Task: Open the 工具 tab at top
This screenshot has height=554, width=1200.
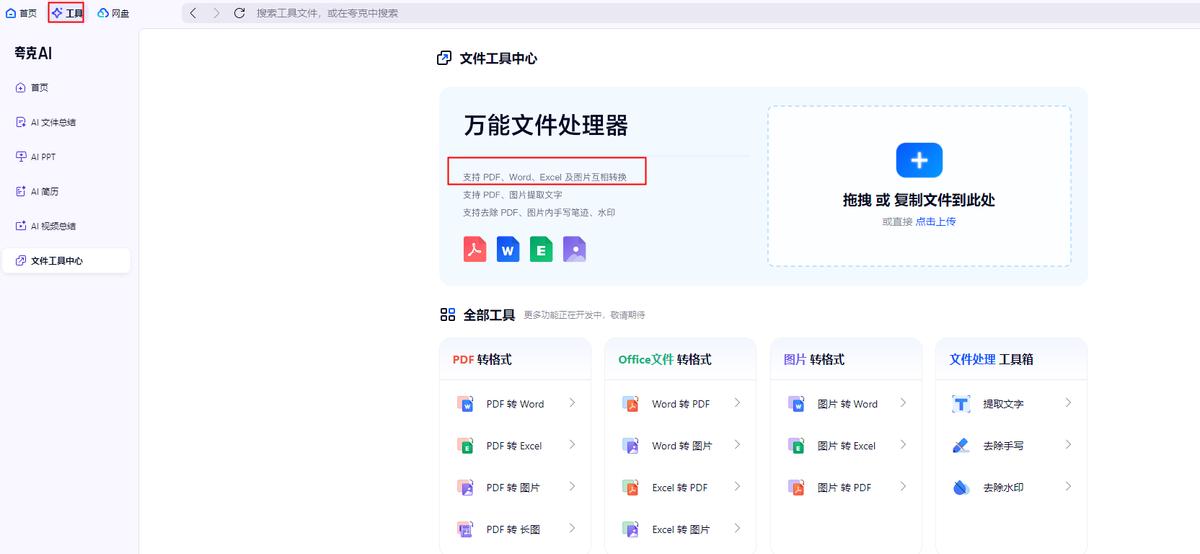Action: click(x=66, y=13)
